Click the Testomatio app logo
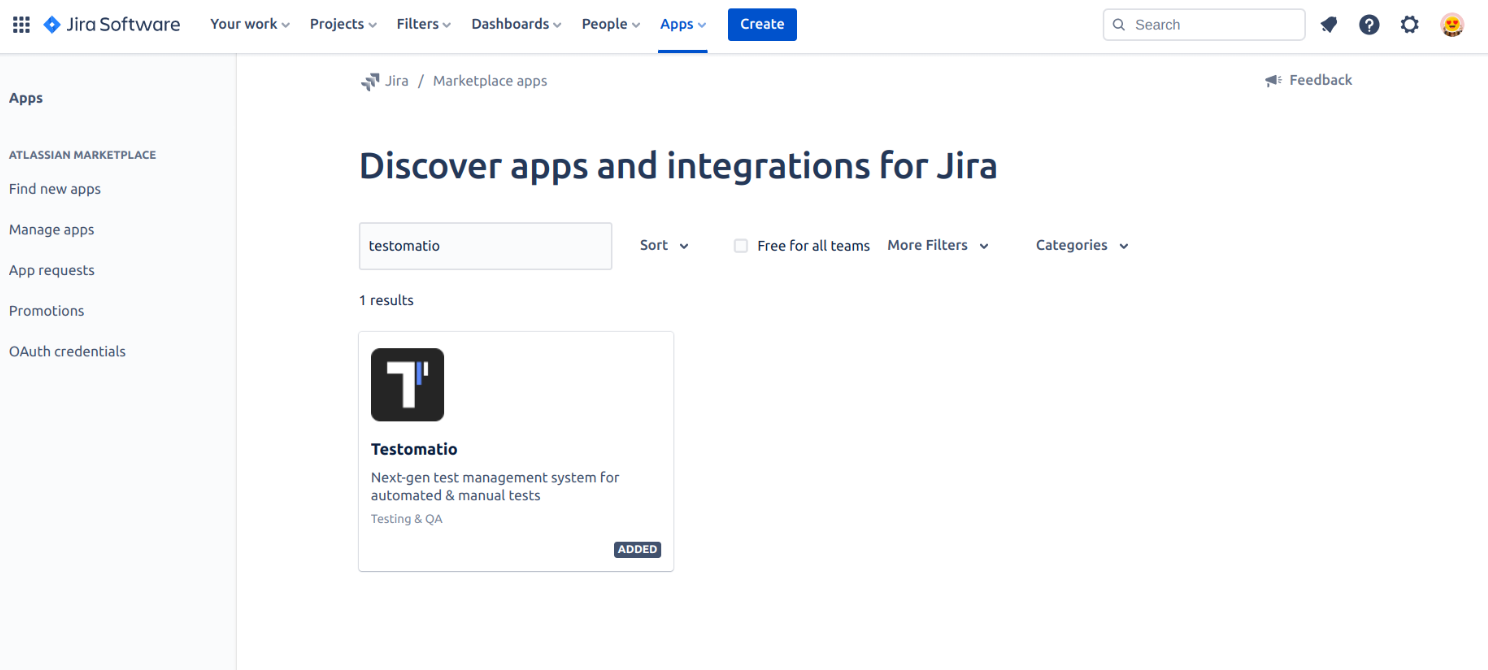The image size is (1488, 670). [407, 384]
